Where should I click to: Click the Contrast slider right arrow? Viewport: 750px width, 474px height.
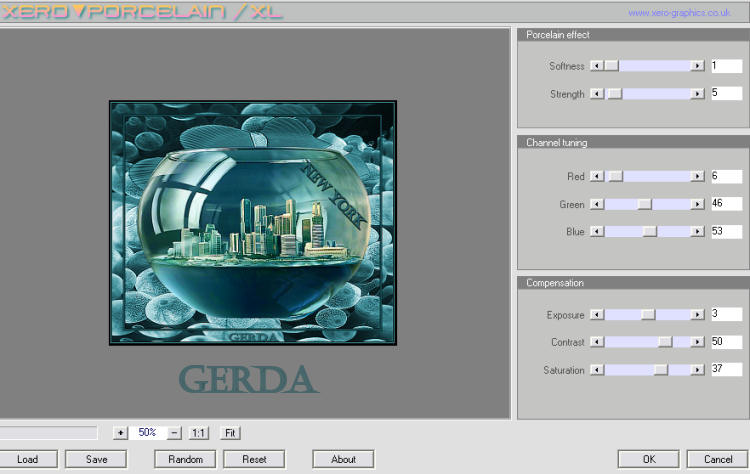[x=698, y=342]
